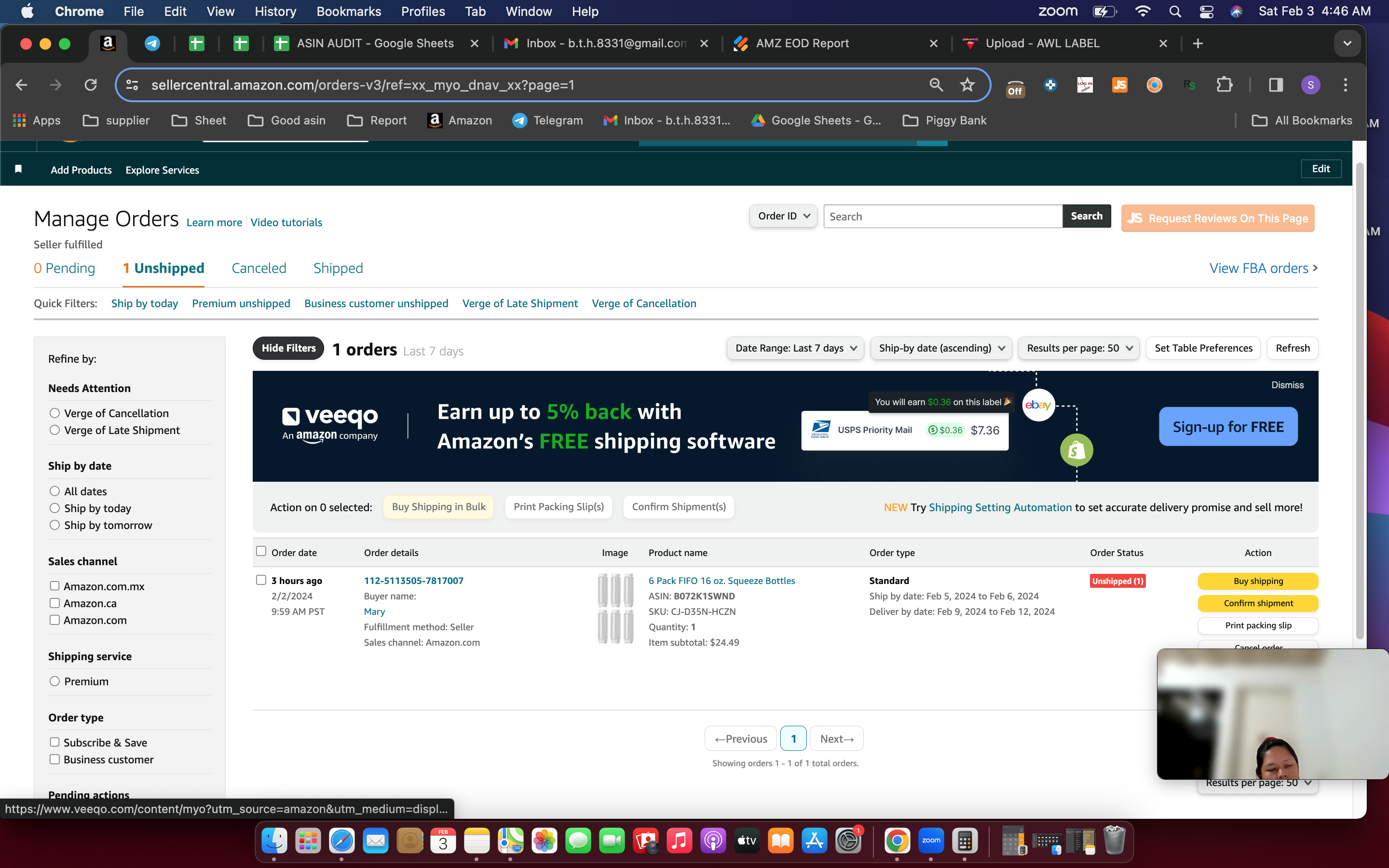
Task: Open the top Results per page: 50 dropdown
Action: pos(1078,348)
